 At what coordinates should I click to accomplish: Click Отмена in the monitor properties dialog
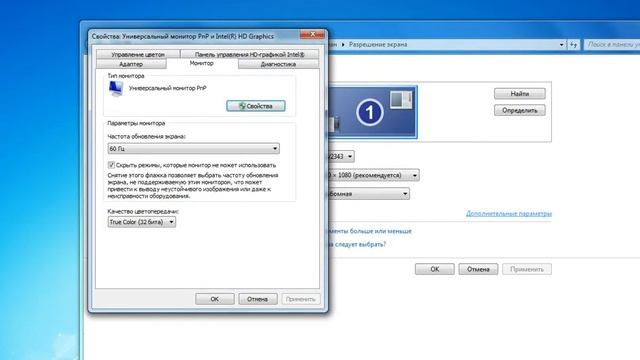tap(258, 299)
